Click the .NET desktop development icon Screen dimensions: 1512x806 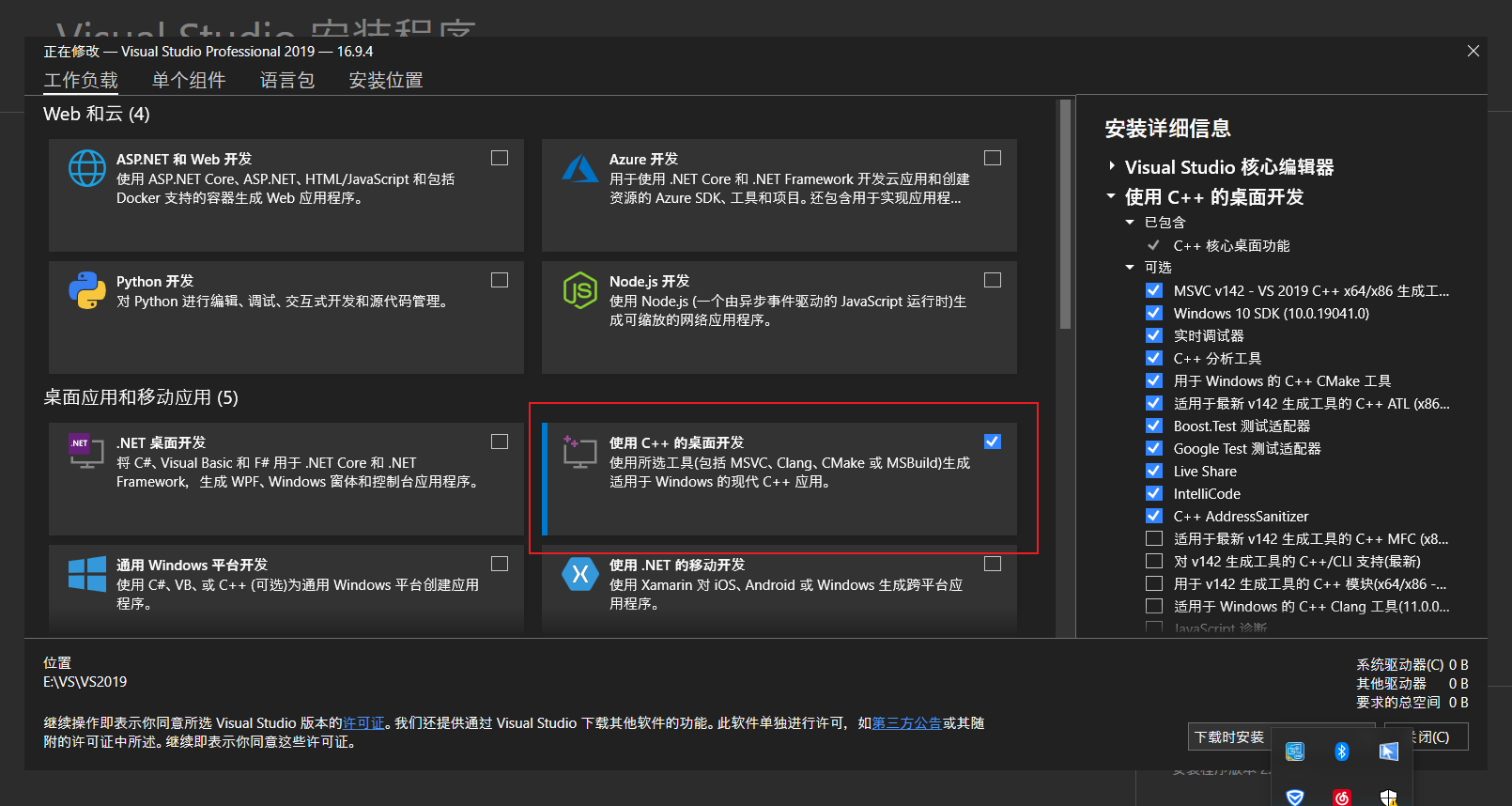87,451
